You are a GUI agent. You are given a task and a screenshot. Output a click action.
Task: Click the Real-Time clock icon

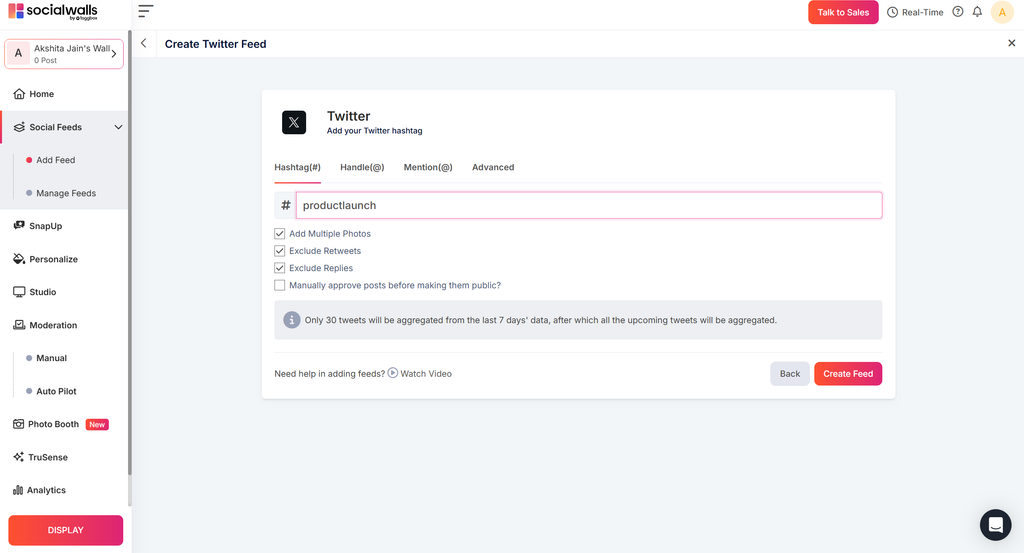892,12
